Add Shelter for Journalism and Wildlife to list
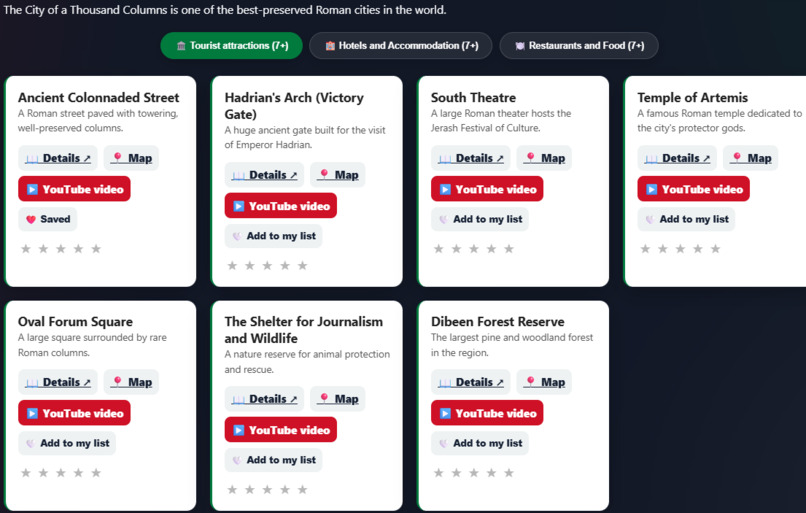The image size is (806, 513). (x=273, y=460)
